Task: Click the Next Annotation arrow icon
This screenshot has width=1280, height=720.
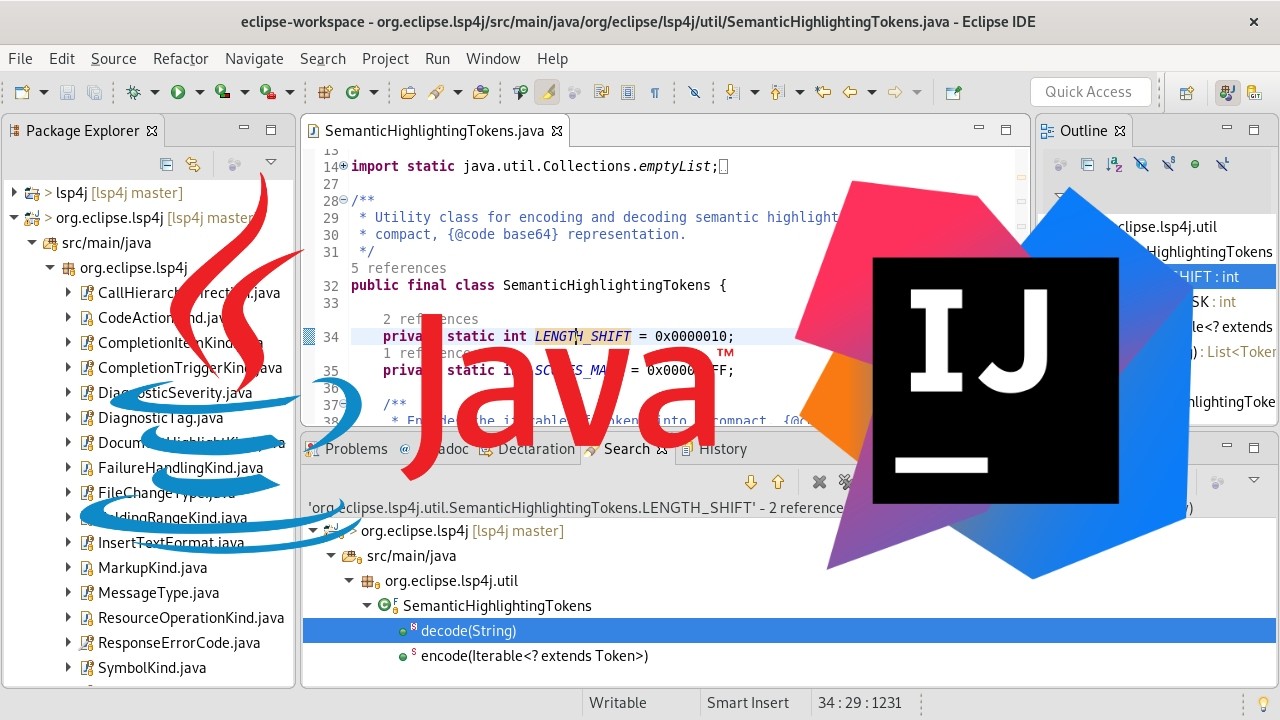Action: point(731,92)
